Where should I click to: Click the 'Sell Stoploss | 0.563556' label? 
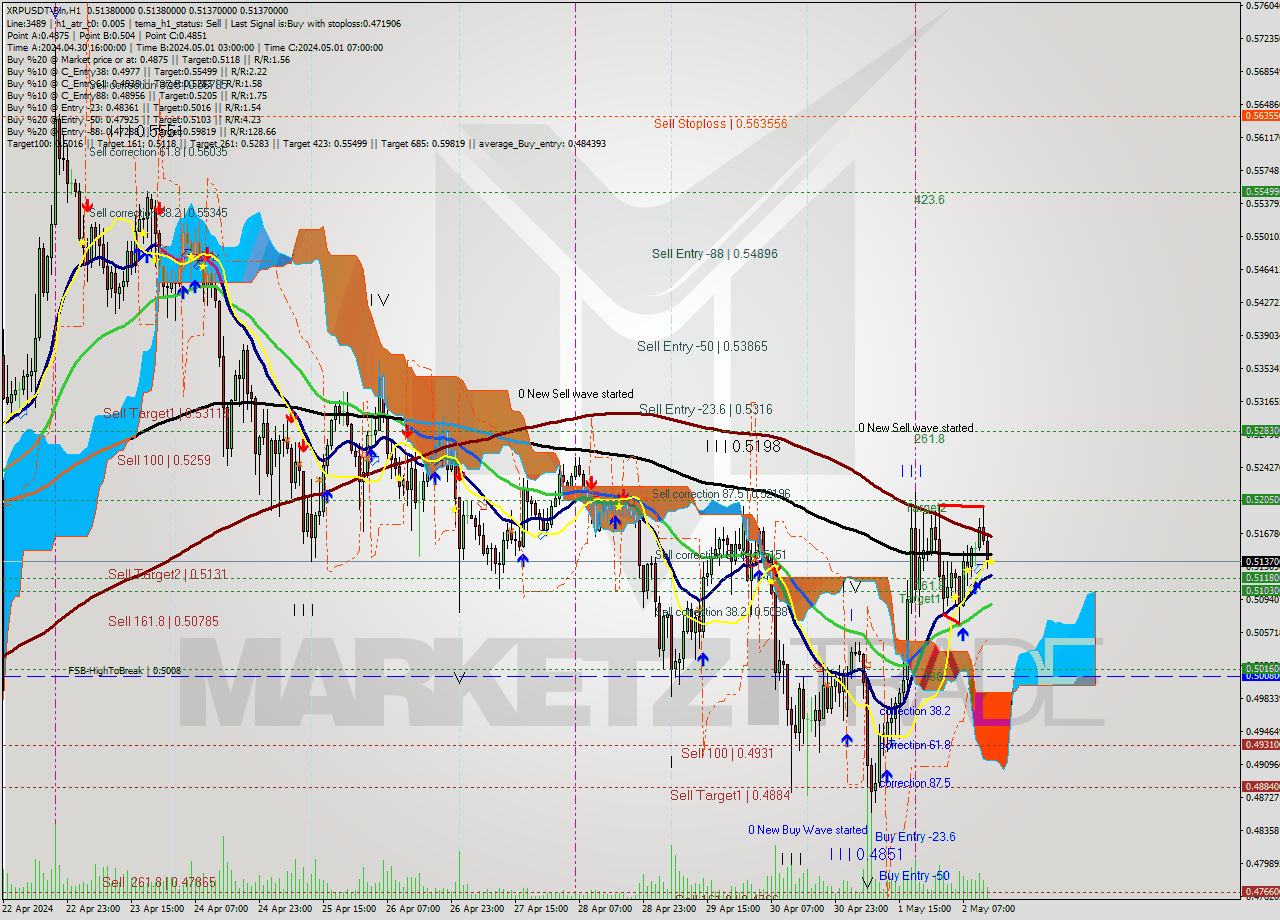click(720, 124)
